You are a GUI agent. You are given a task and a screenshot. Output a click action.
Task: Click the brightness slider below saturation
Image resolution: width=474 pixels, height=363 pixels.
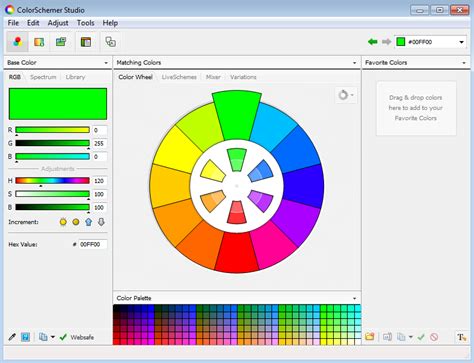click(52, 207)
